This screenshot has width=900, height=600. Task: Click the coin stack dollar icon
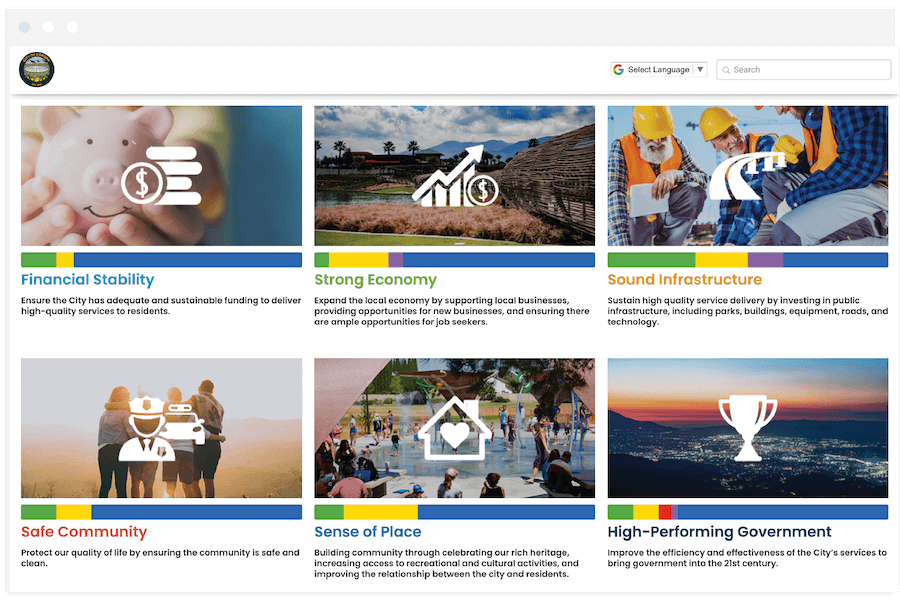tap(161, 178)
